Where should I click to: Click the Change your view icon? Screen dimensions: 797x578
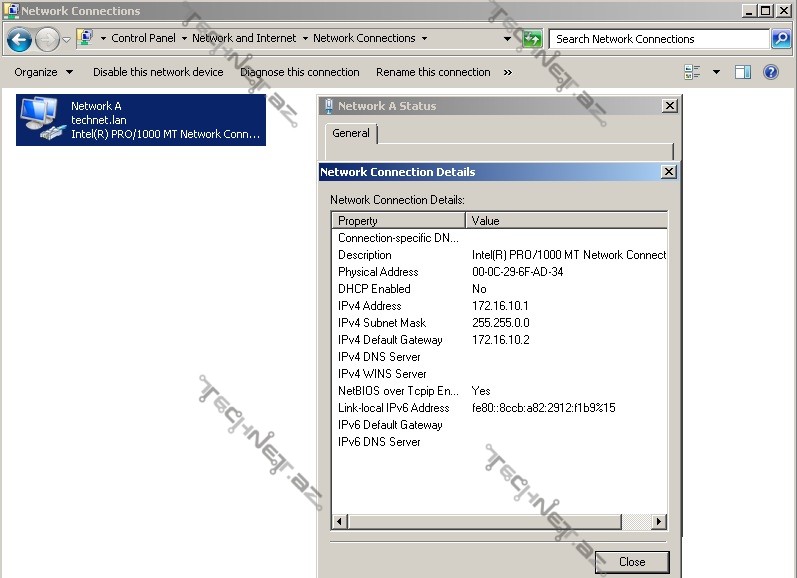(692, 72)
